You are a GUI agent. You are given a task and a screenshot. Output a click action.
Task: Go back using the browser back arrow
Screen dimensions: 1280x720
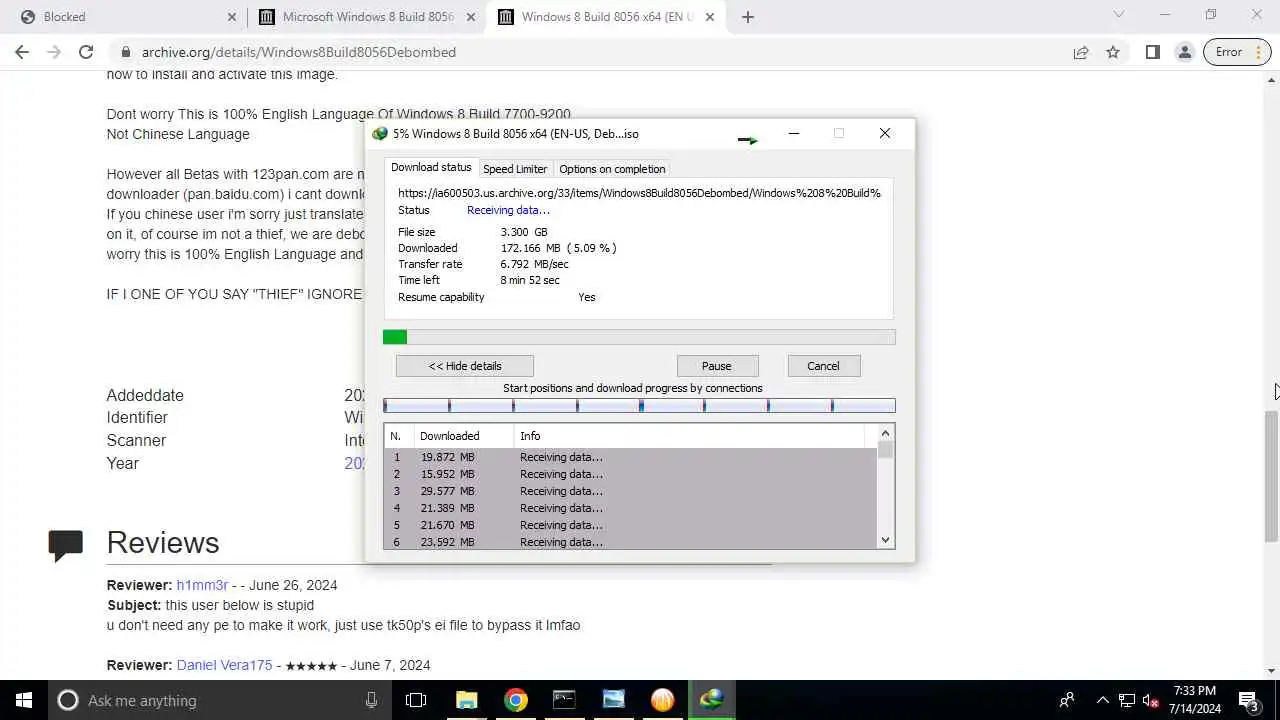[x=22, y=52]
